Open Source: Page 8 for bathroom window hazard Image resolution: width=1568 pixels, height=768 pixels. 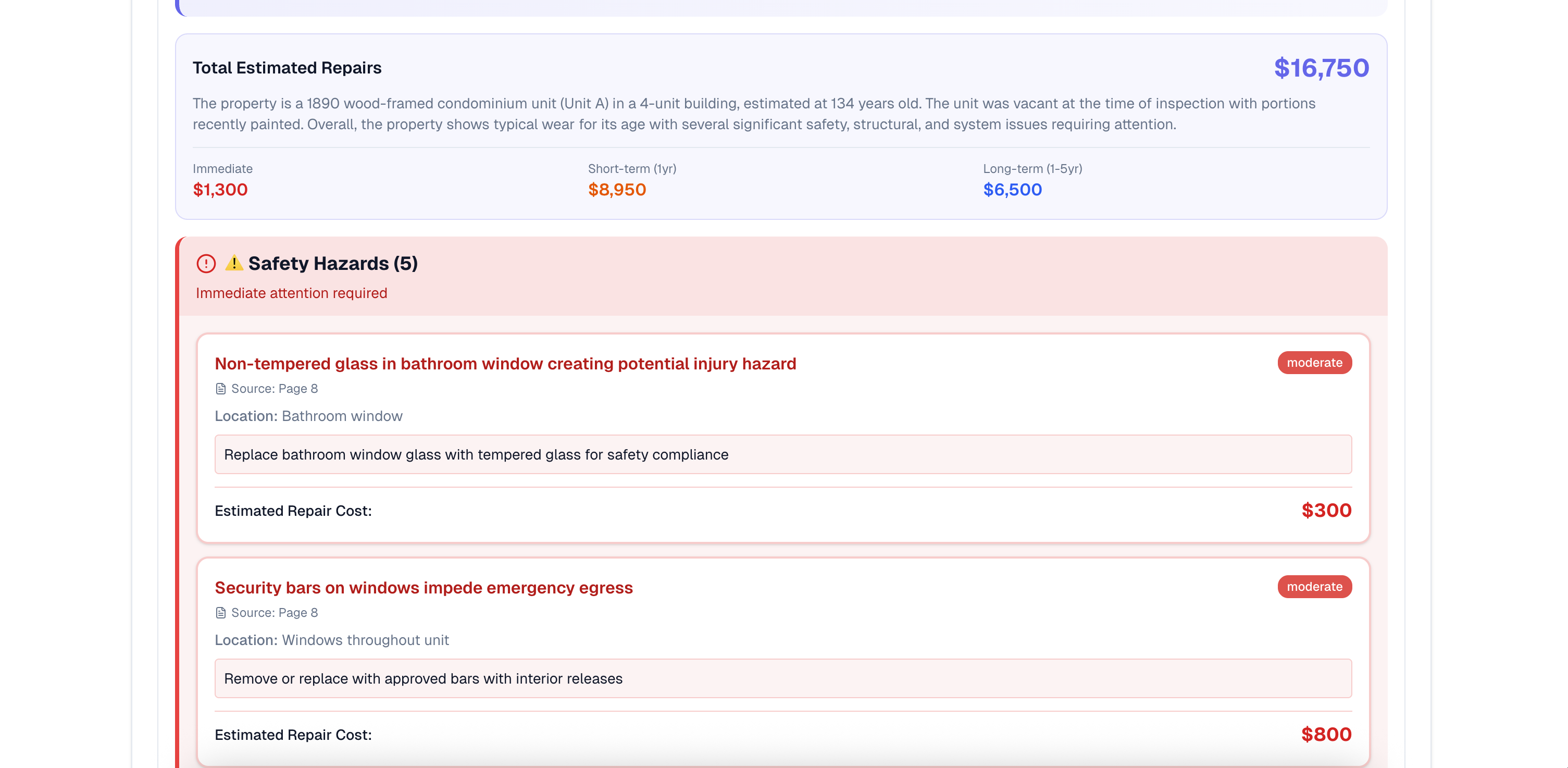[x=274, y=389]
